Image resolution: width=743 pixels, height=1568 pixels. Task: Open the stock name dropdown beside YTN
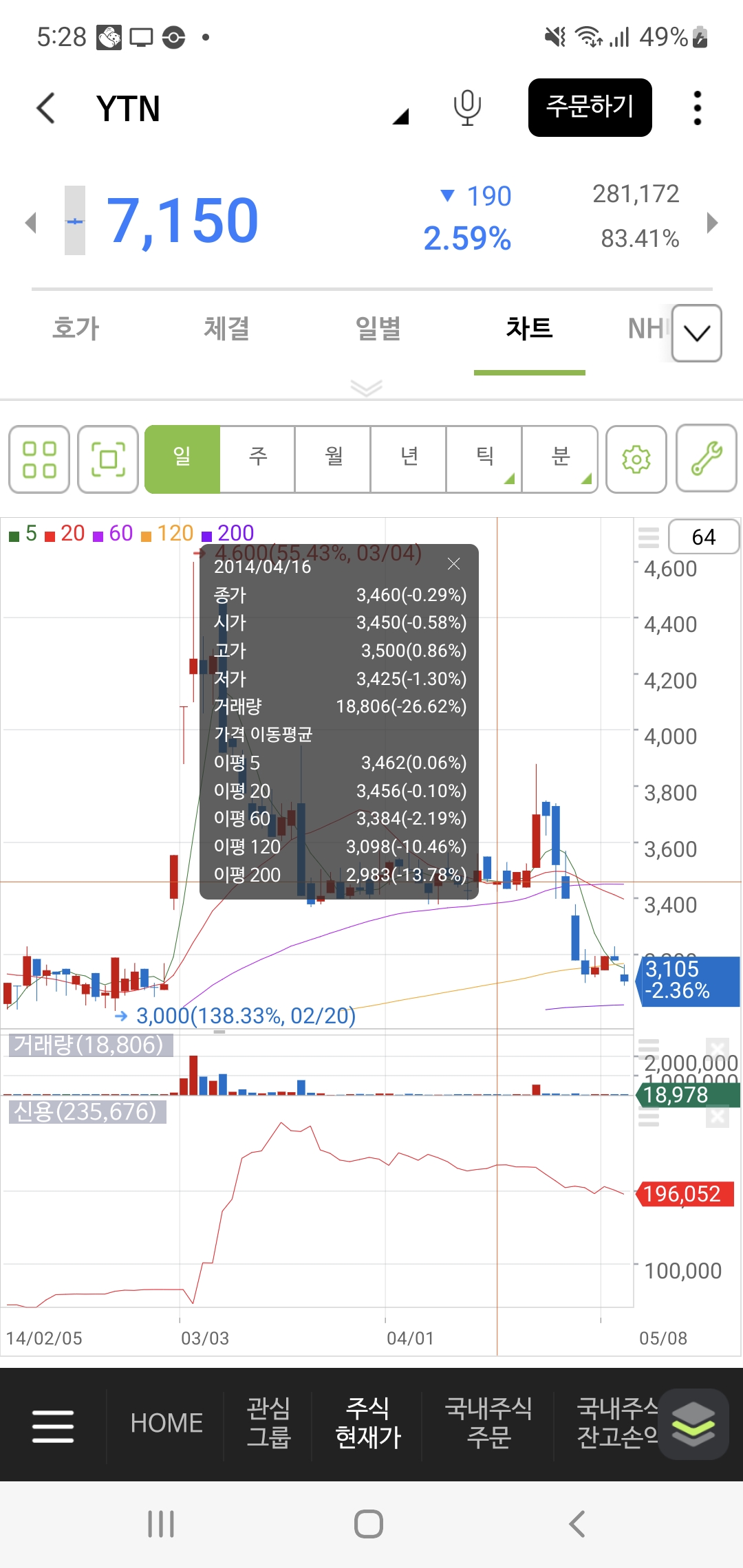[x=400, y=116]
